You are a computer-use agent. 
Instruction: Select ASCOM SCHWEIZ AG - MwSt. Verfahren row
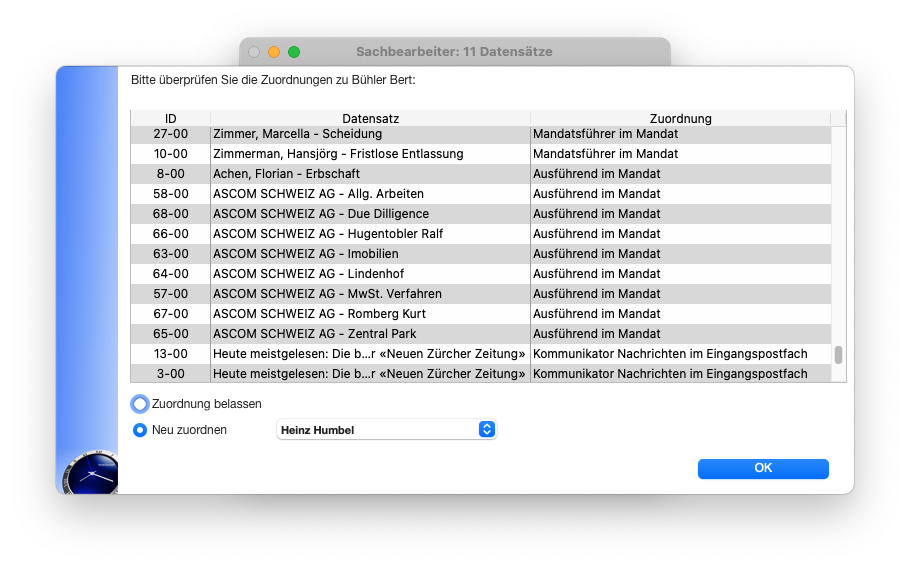[x=481, y=294]
